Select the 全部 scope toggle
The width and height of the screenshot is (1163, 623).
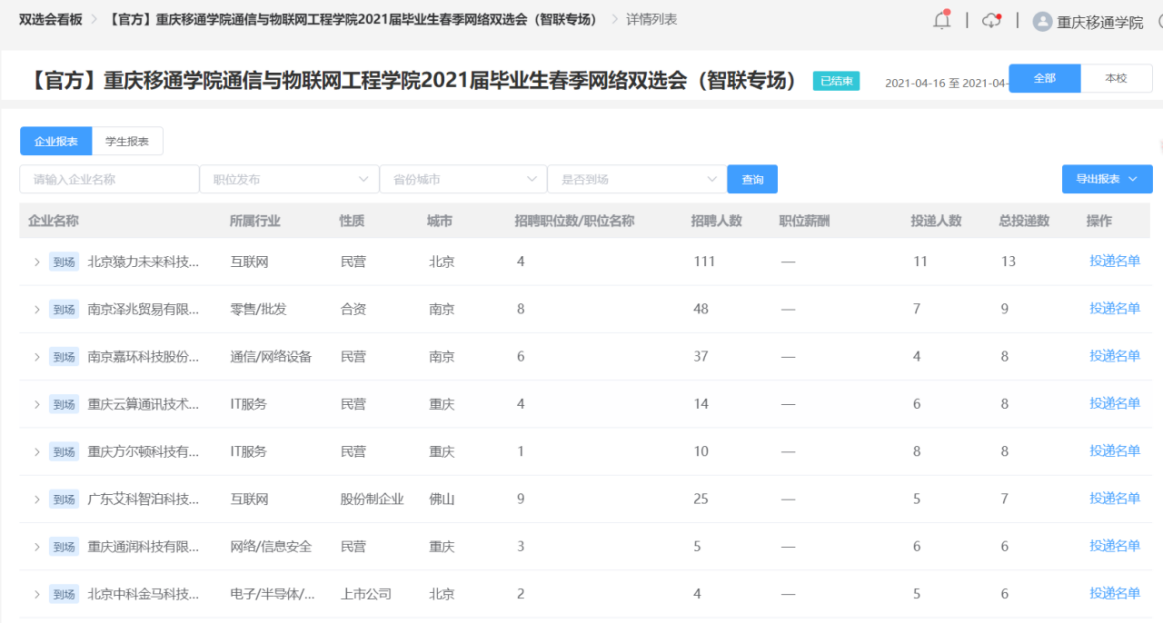1044,78
